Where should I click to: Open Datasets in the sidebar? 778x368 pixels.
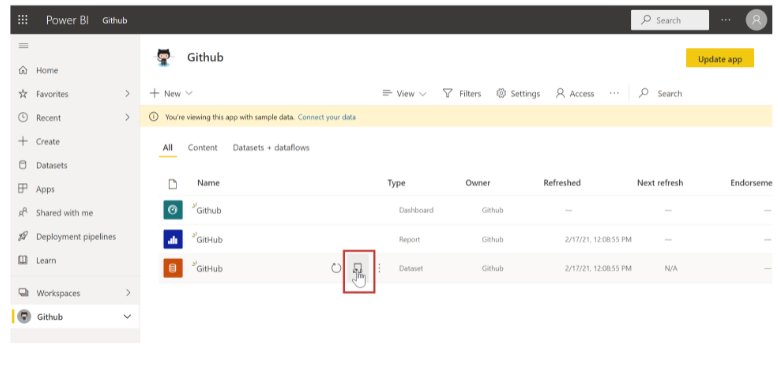(51, 165)
